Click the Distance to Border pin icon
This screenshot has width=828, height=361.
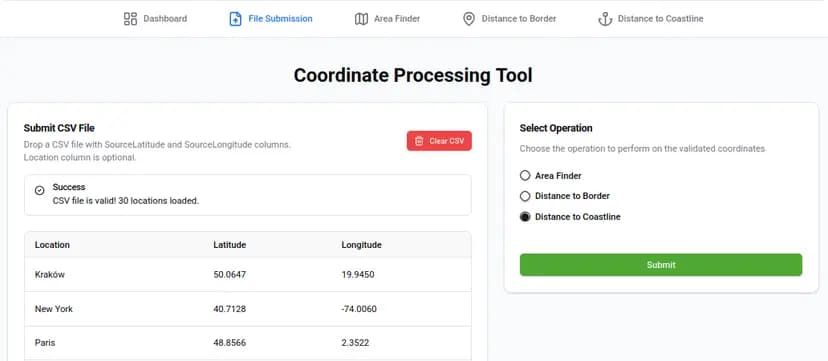point(468,19)
